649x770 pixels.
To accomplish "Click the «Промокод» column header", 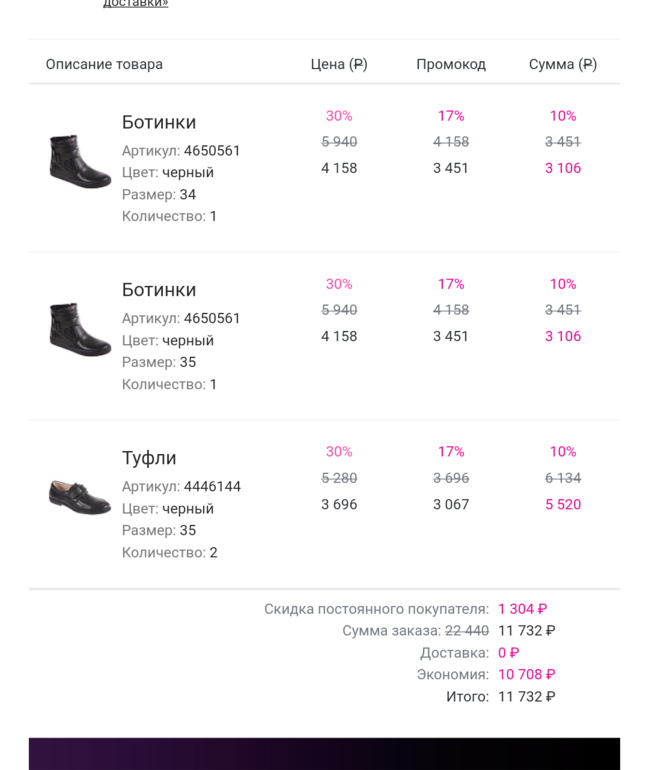I will (x=451, y=64).
